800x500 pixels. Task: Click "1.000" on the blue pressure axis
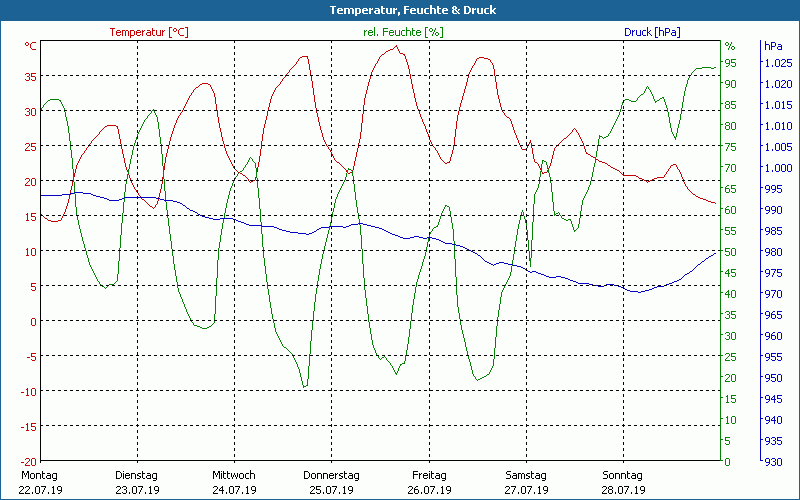pos(778,168)
